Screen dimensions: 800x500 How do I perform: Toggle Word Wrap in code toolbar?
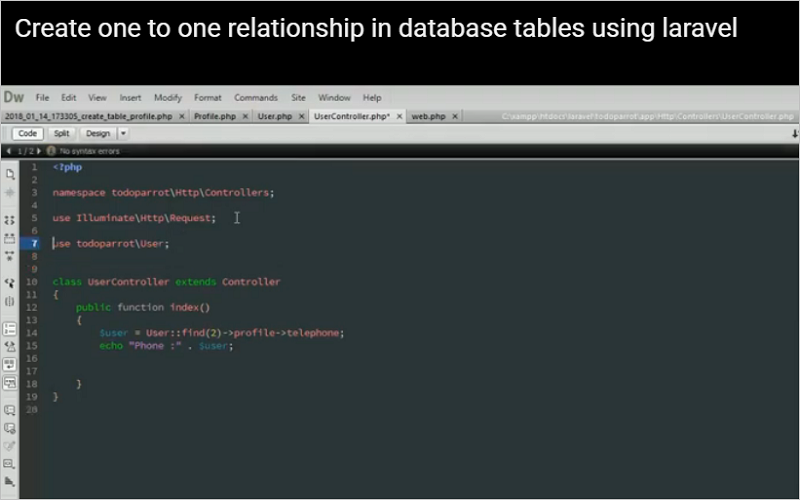(10, 364)
